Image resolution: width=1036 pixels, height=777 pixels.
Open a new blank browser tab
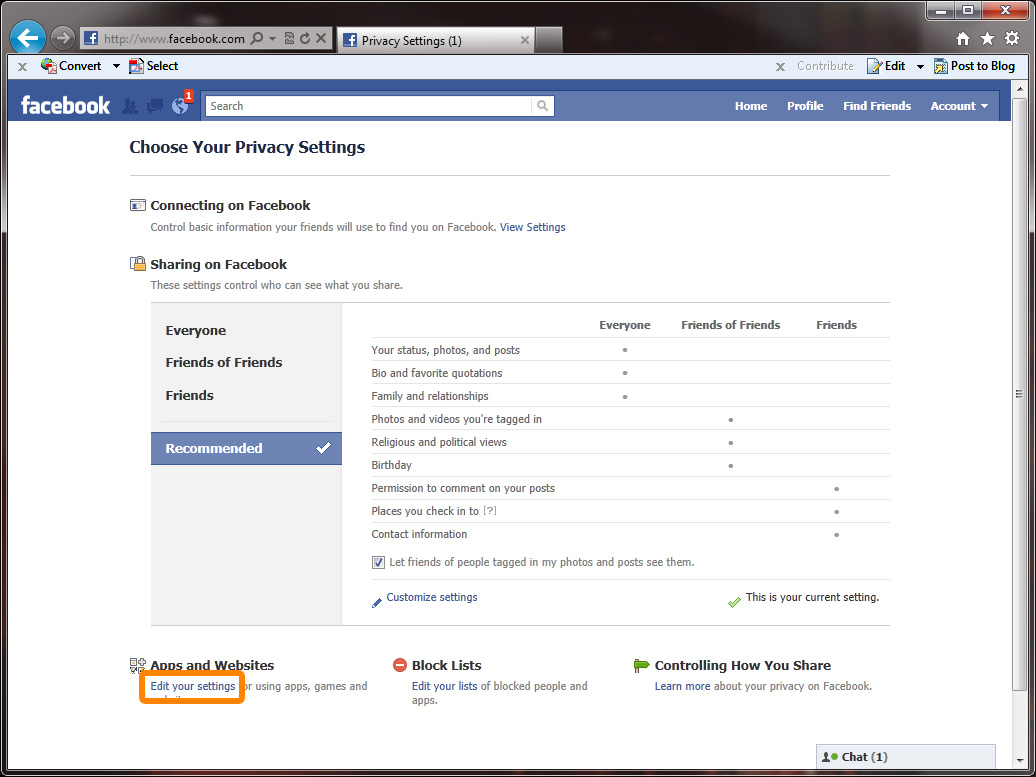tap(548, 40)
